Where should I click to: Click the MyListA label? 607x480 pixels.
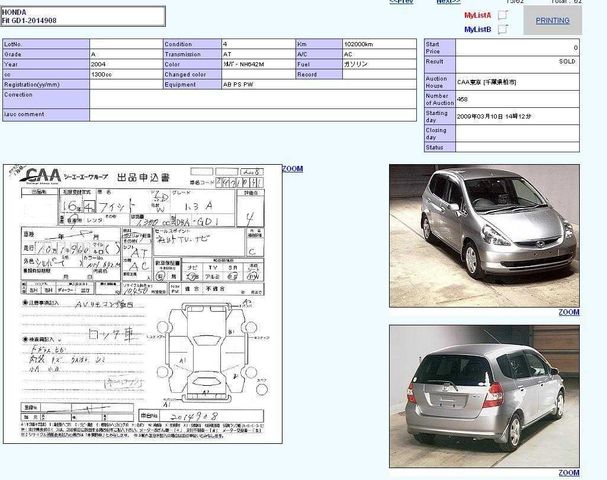pos(477,15)
